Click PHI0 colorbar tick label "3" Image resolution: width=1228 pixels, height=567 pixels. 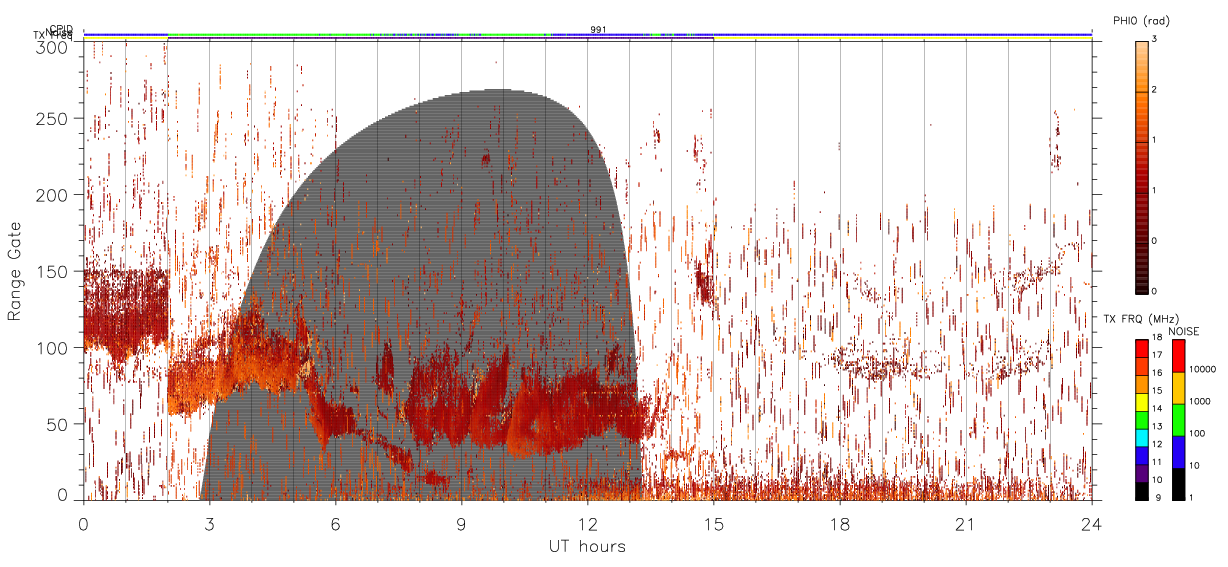1153,39
